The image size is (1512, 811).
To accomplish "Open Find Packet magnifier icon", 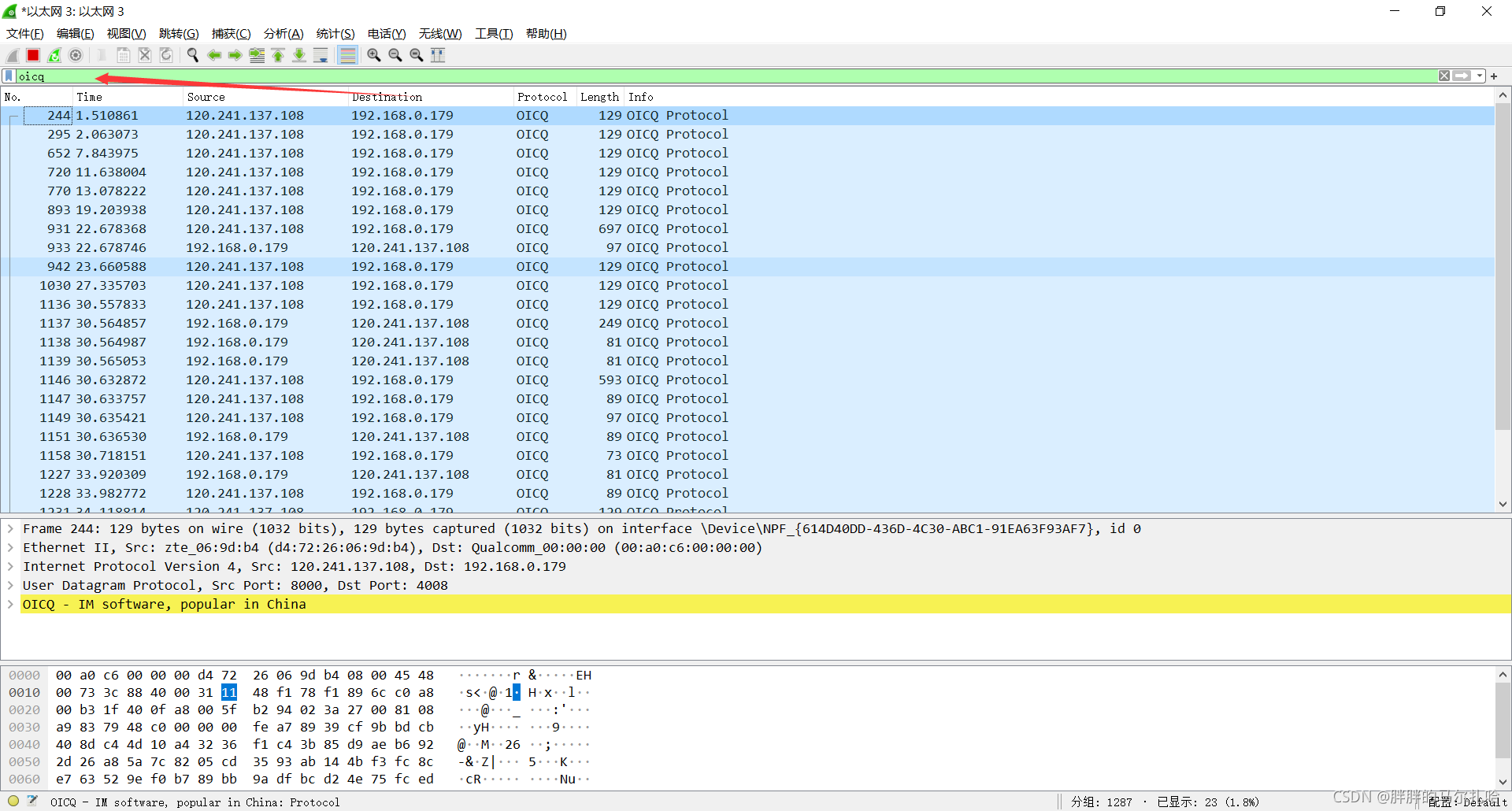I will pos(192,55).
